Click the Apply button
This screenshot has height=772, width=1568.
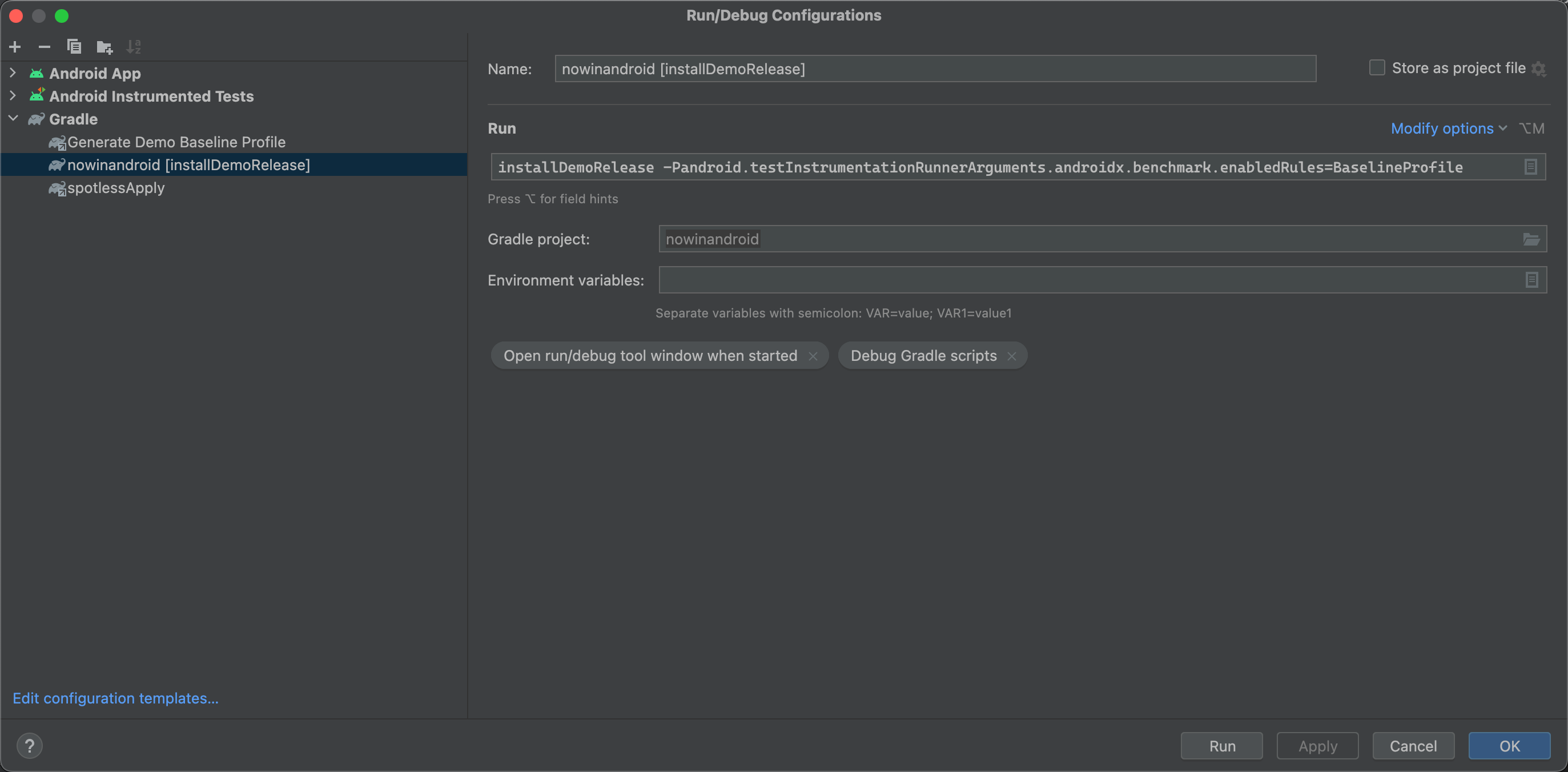pos(1317,745)
